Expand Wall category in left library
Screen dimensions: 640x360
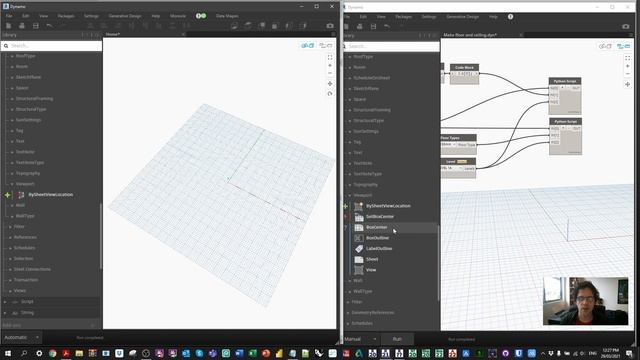click(x=20, y=205)
